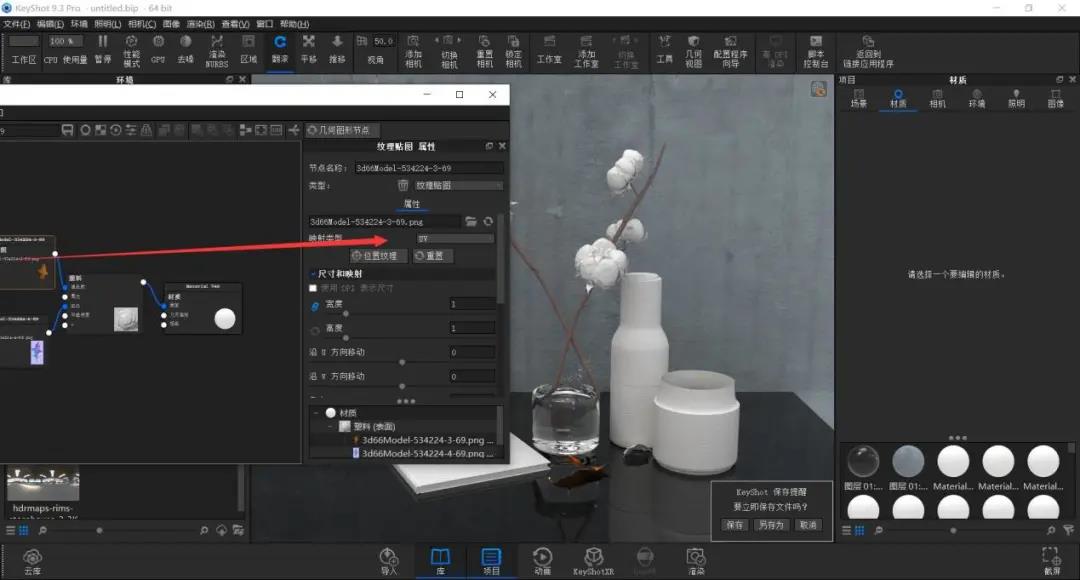The image size is (1080, 580).
Task: Switch to the 图像 image project tab
Action: [1055, 99]
